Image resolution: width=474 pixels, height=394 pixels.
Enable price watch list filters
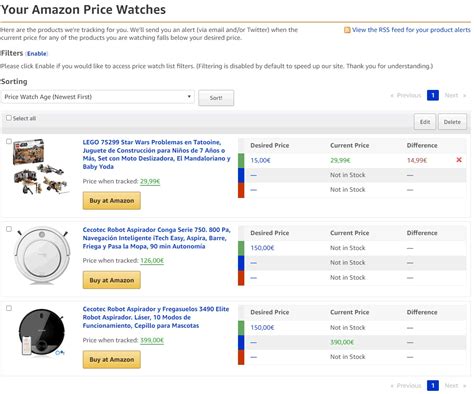pyautogui.click(x=37, y=54)
